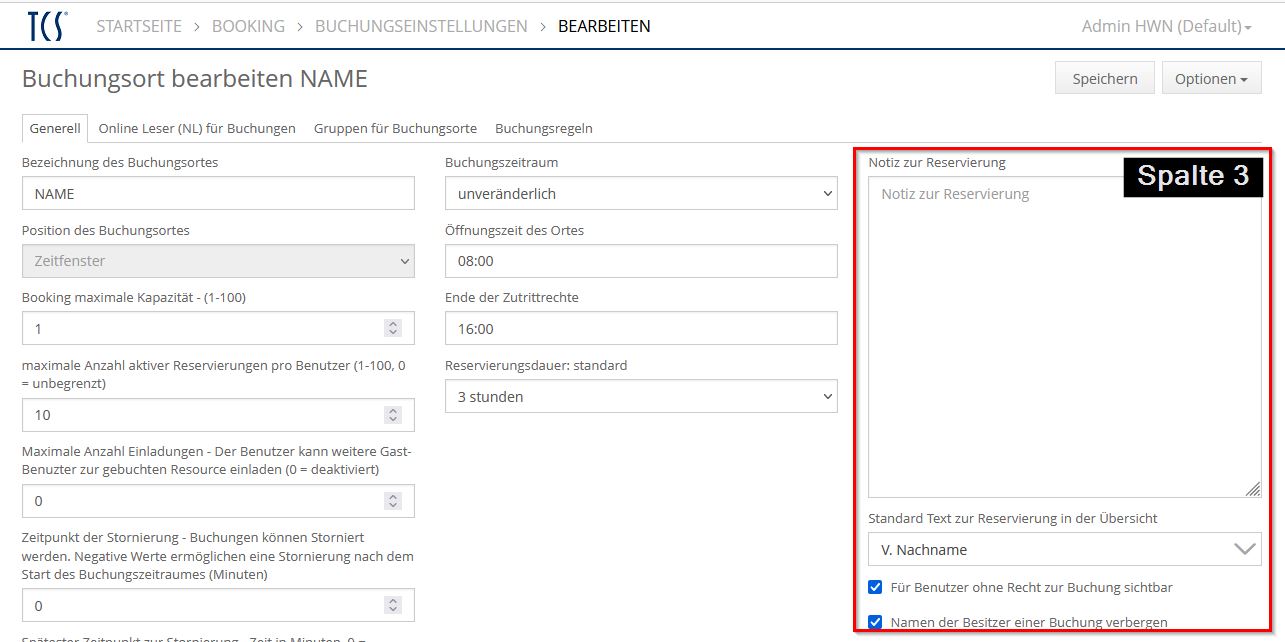Open the Optionen dropdown menu
1285x642 pixels.
pos(1211,79)
